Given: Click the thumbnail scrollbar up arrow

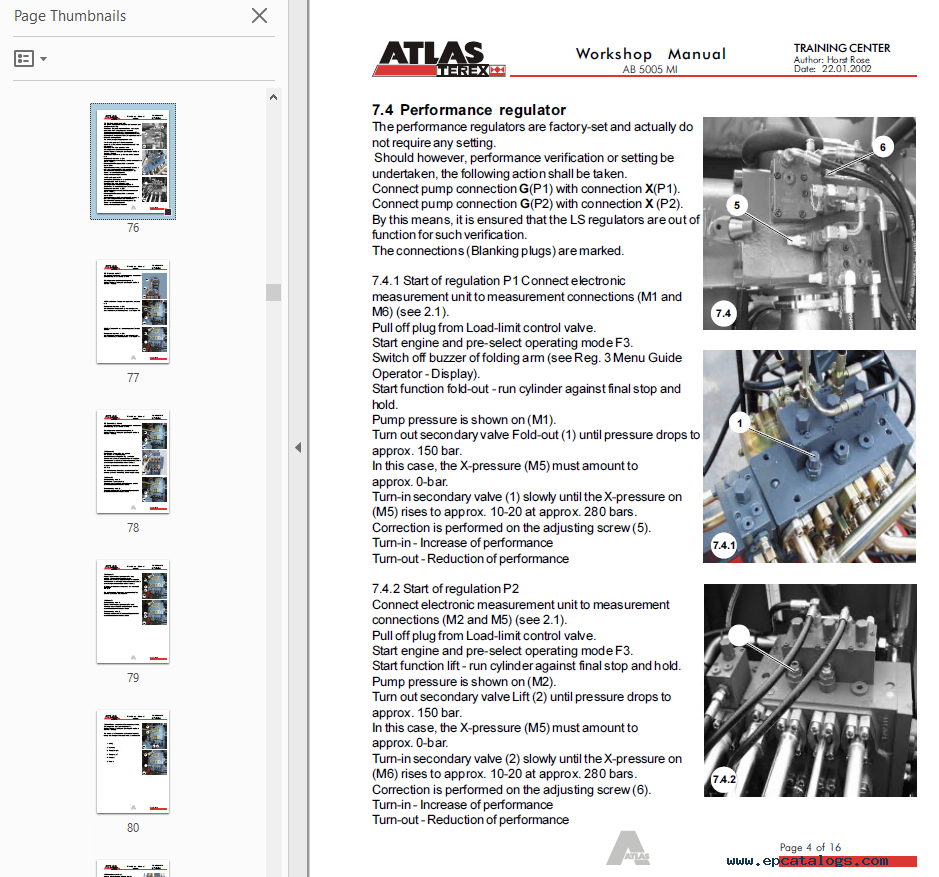Looking at the screenshot, I should coord(274,97).
